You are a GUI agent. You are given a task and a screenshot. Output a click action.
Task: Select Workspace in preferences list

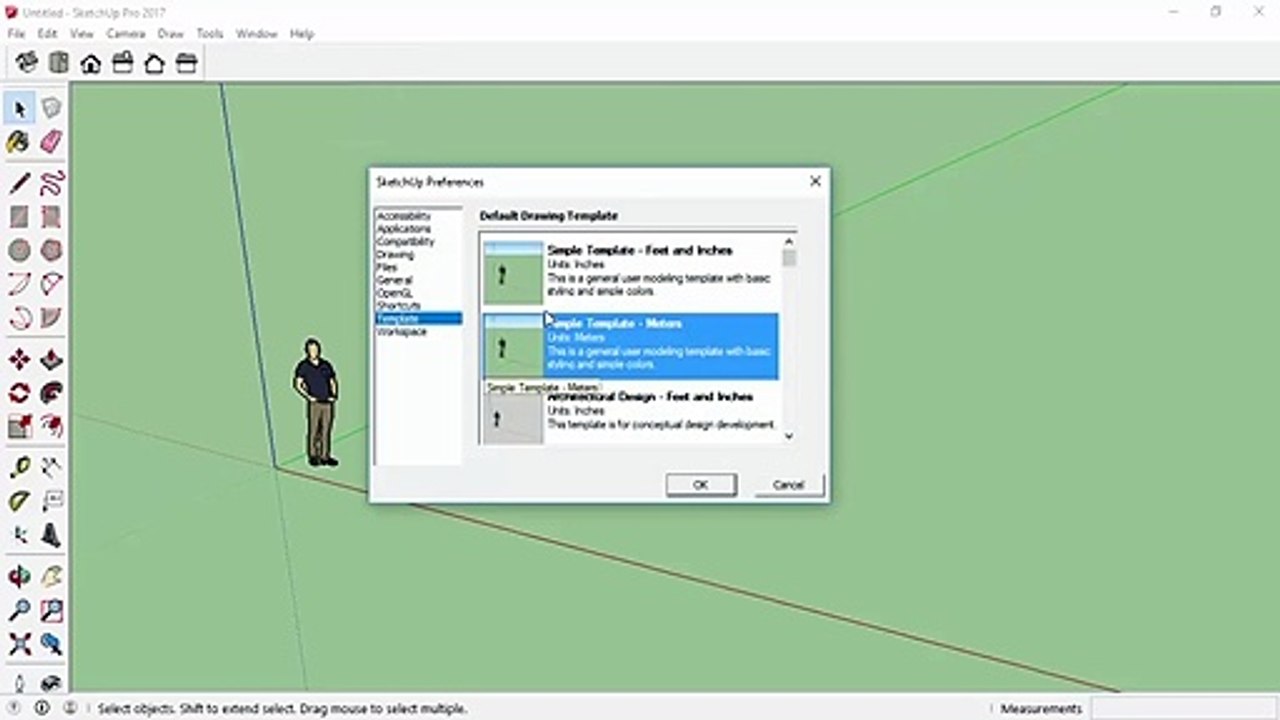401,331
